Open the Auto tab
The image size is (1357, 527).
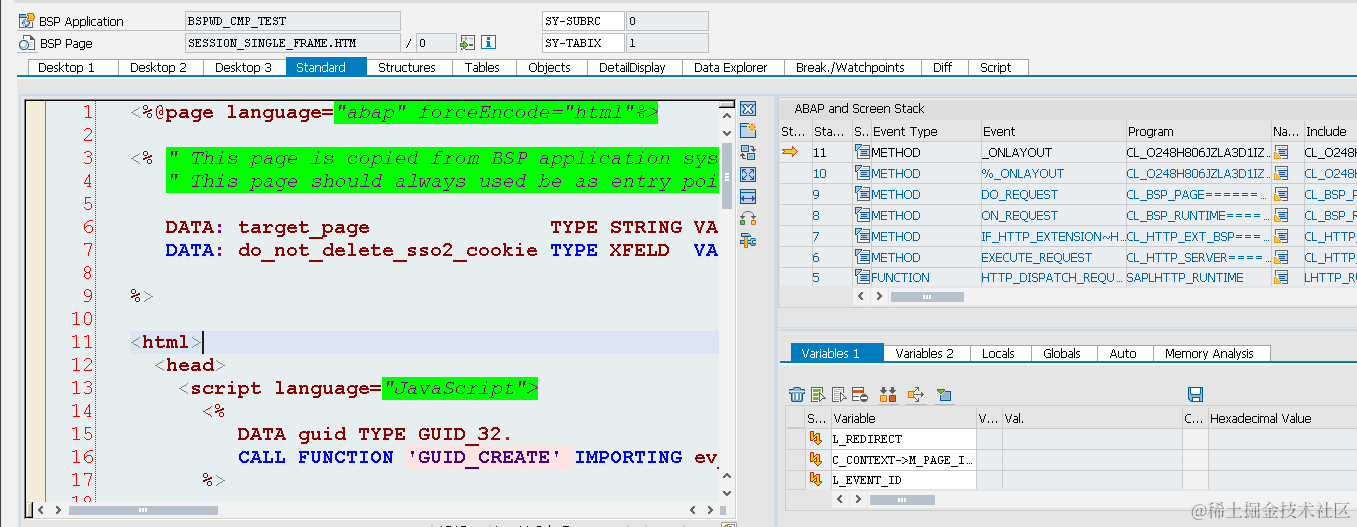[1123, 353]
